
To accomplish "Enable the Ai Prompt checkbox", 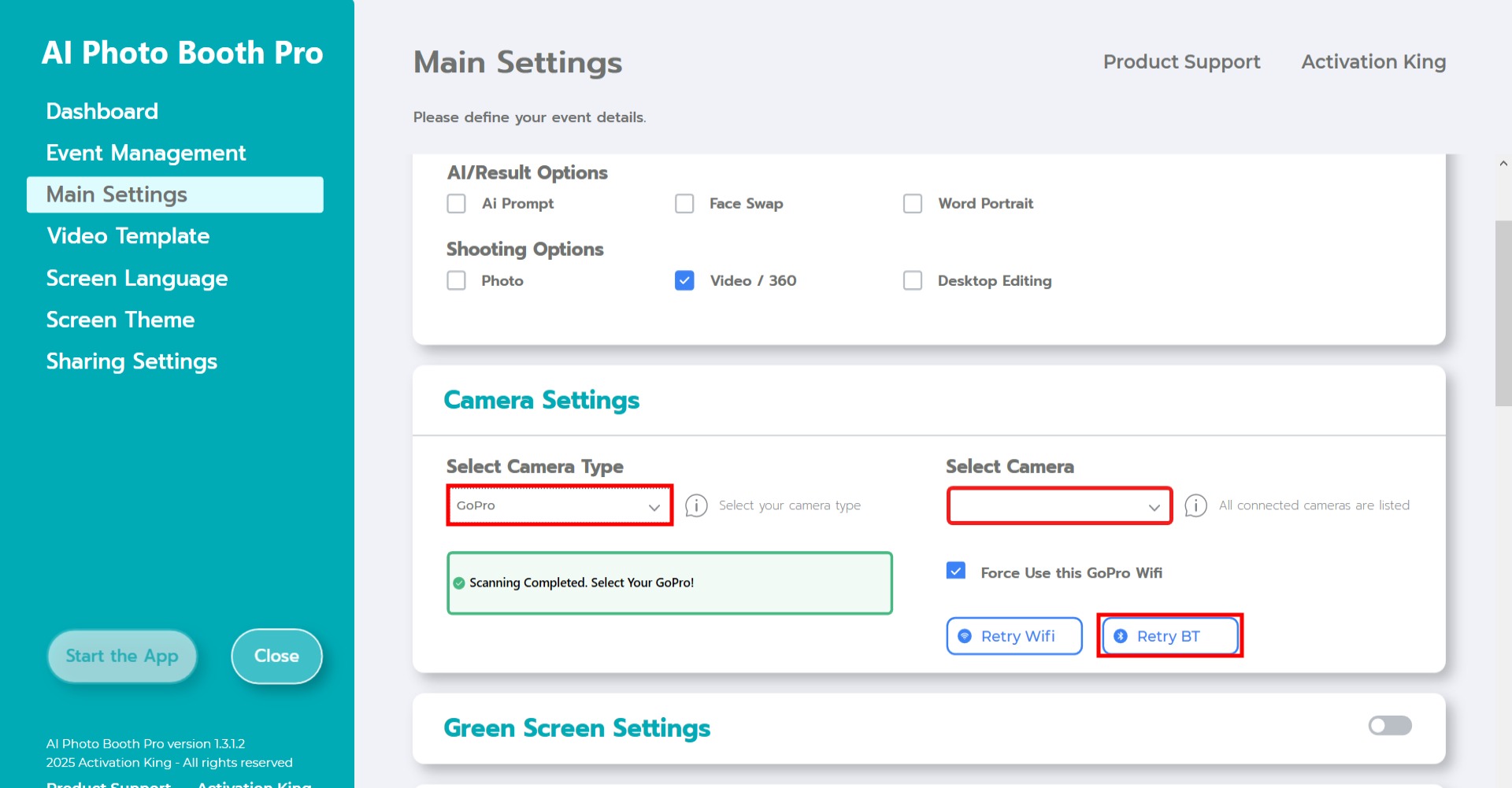I will 457,204.
